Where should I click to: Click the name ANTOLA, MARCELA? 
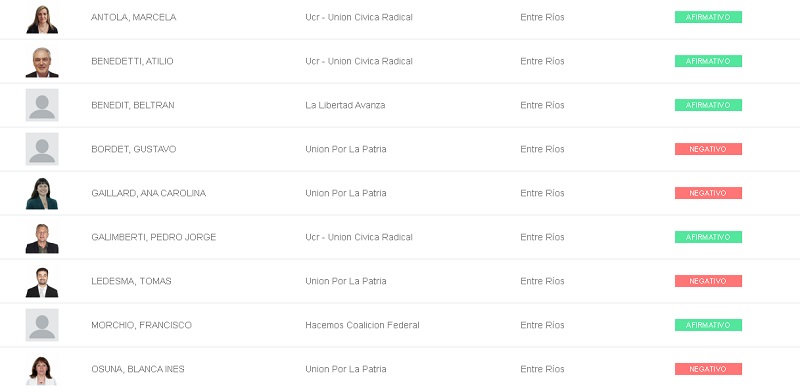134,17
